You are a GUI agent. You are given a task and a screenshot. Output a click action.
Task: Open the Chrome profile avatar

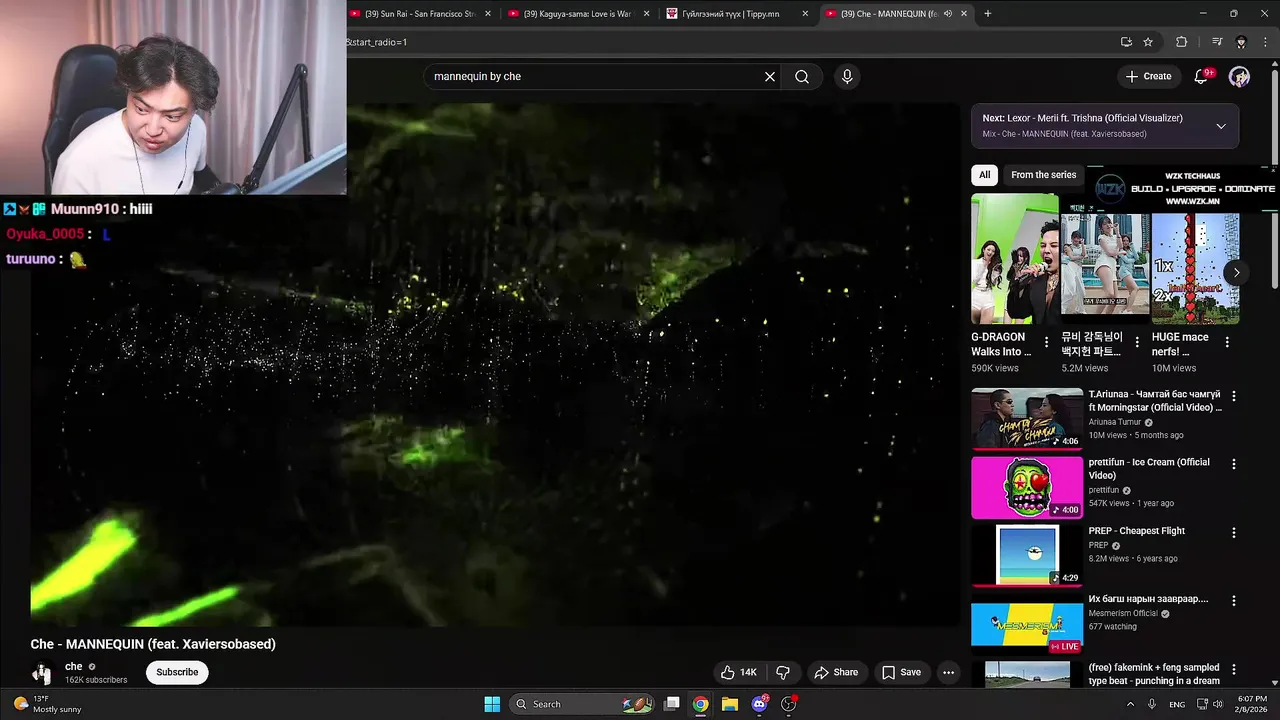1241,42
